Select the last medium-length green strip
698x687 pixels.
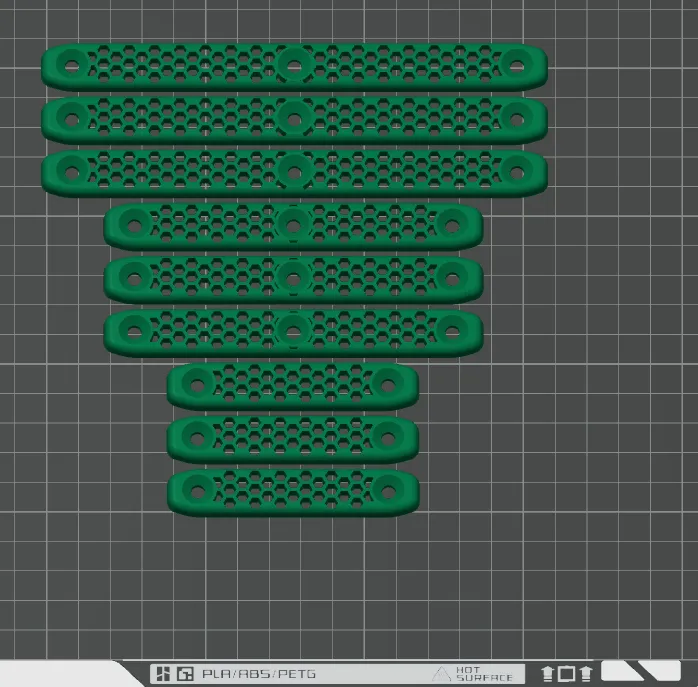point(293,332)
